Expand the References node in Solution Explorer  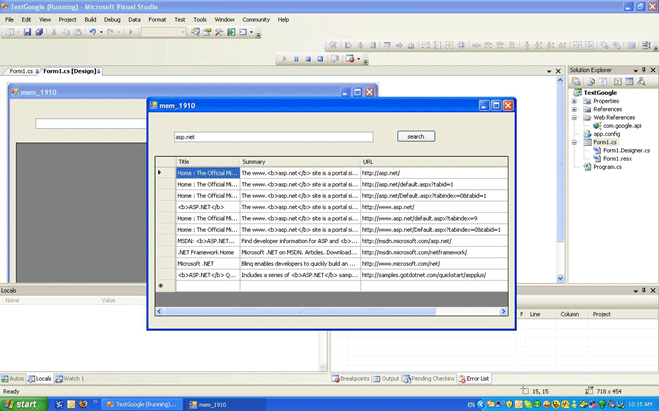[x=574, y=109]
